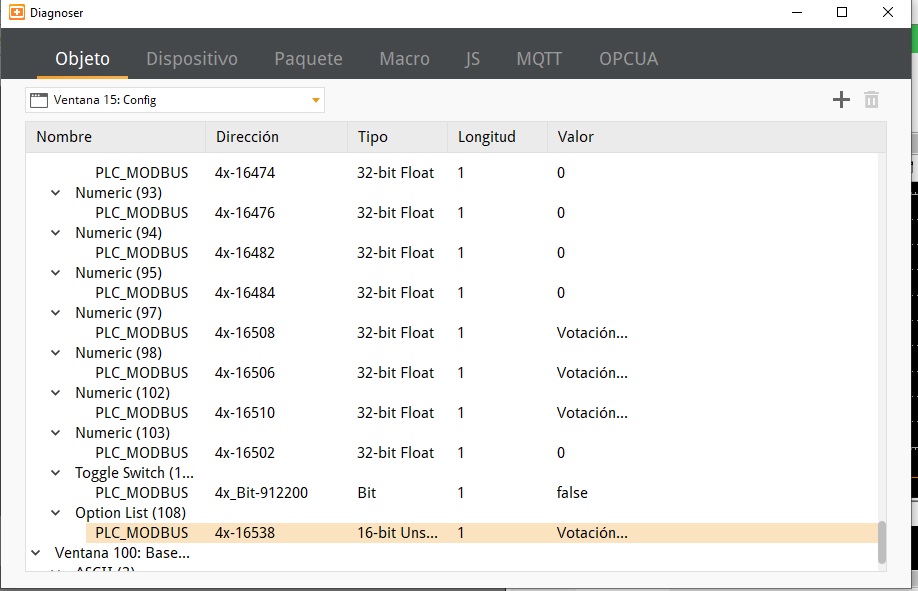
Task: Click address cell 4x_Bit-912200
Action: (x=261, y=493)
